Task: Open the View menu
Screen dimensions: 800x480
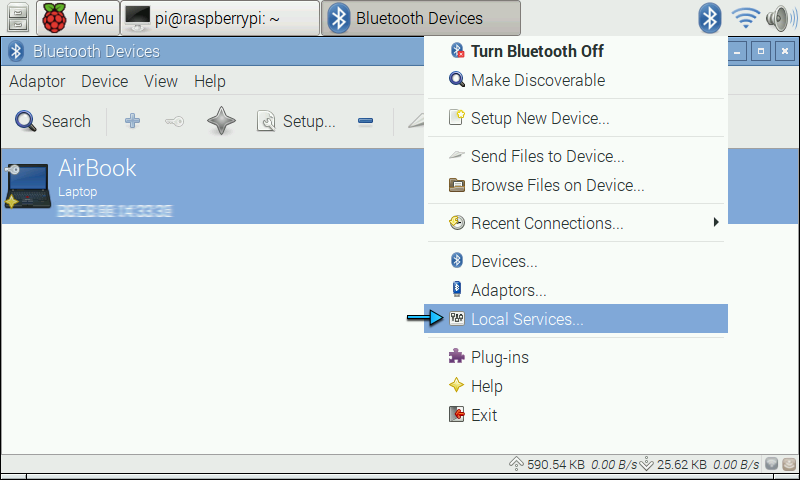Action: pos(161,81)
